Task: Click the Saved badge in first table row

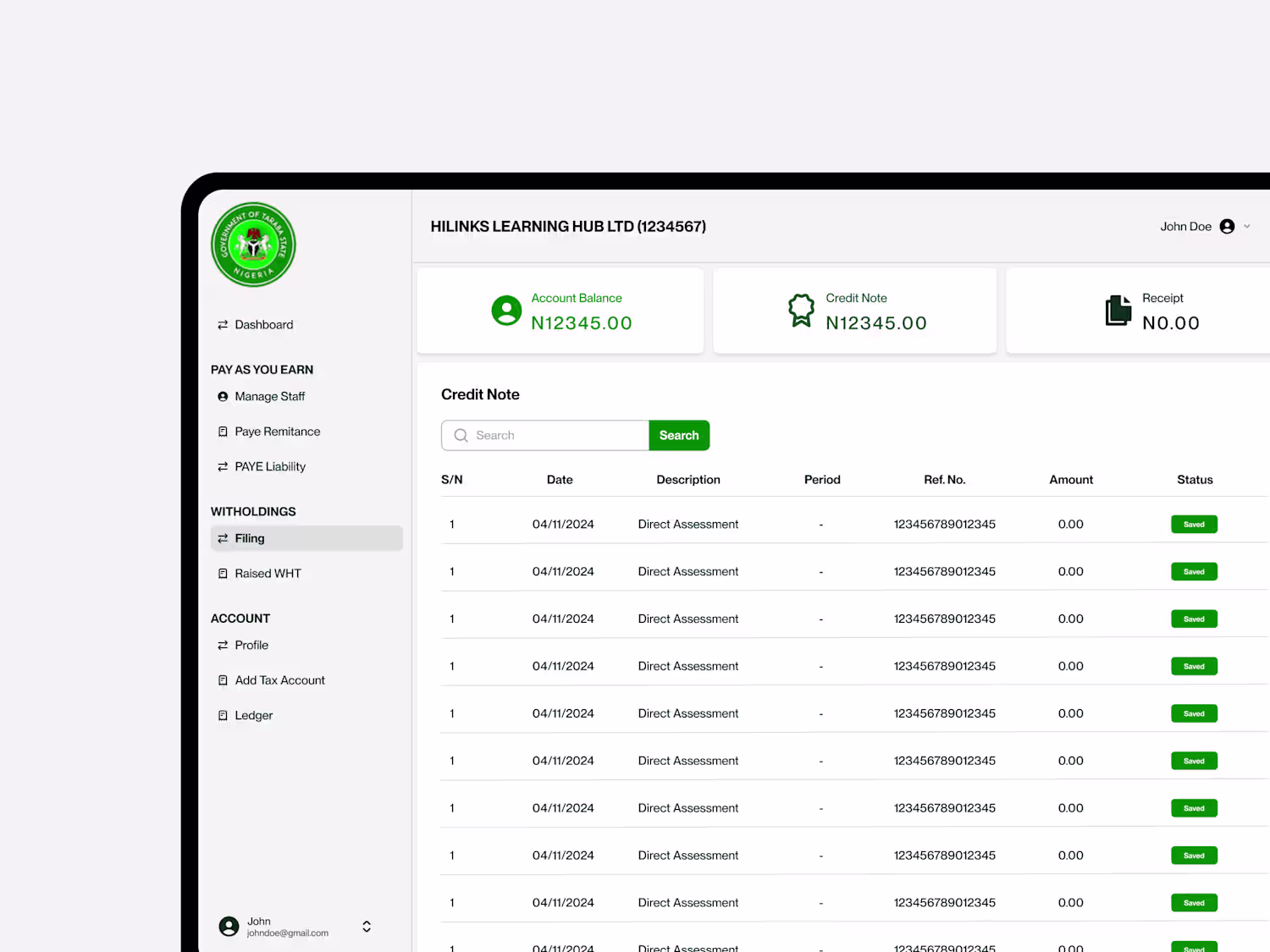Action: click(x=1194, y=525)
